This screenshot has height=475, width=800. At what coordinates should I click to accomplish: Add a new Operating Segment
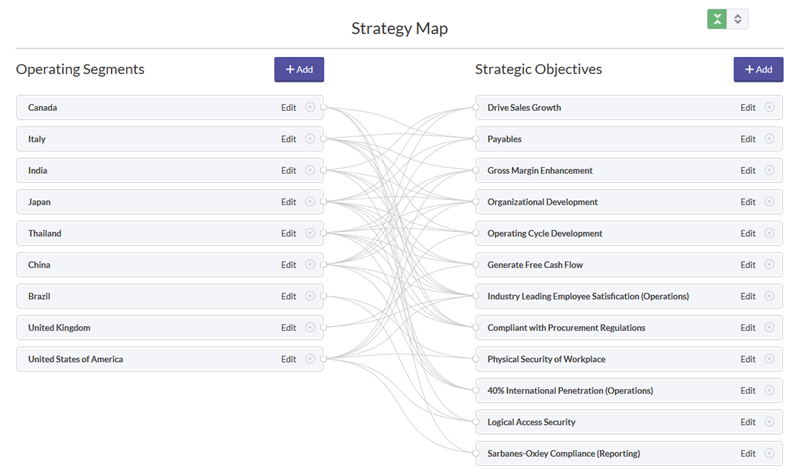299,69
